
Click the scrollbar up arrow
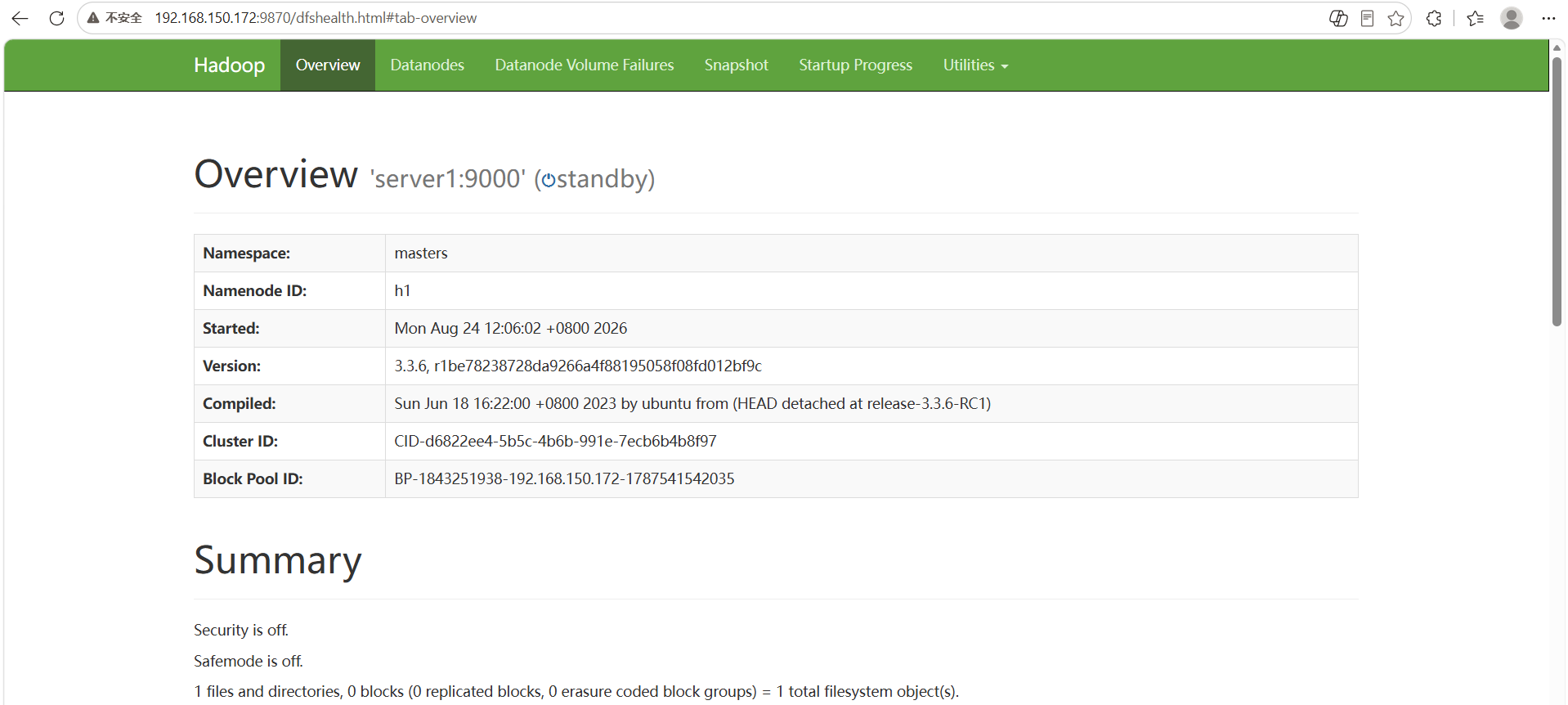(x=1557, y=47)
